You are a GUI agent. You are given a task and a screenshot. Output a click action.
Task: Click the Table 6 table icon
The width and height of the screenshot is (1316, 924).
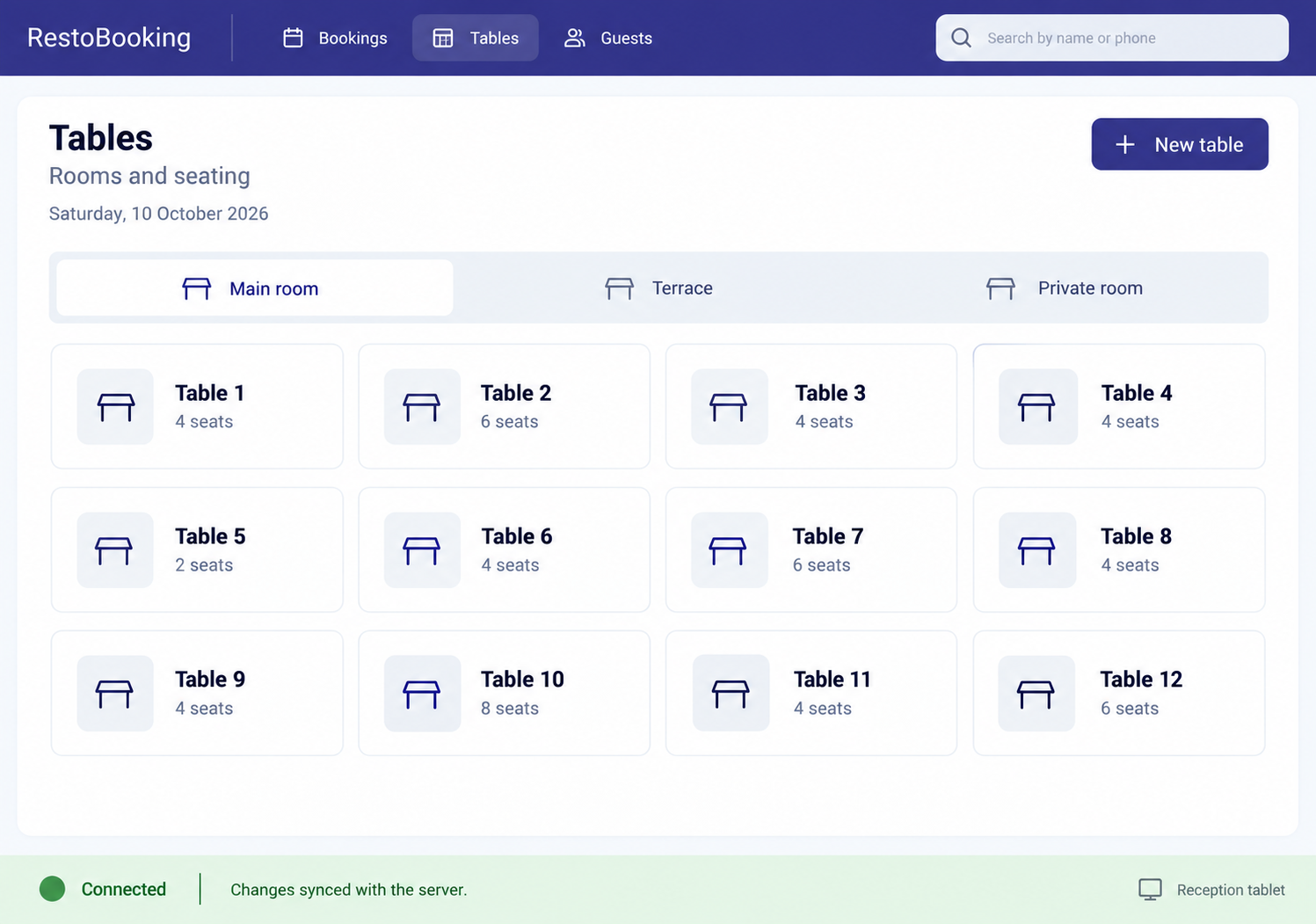(422, 550)
